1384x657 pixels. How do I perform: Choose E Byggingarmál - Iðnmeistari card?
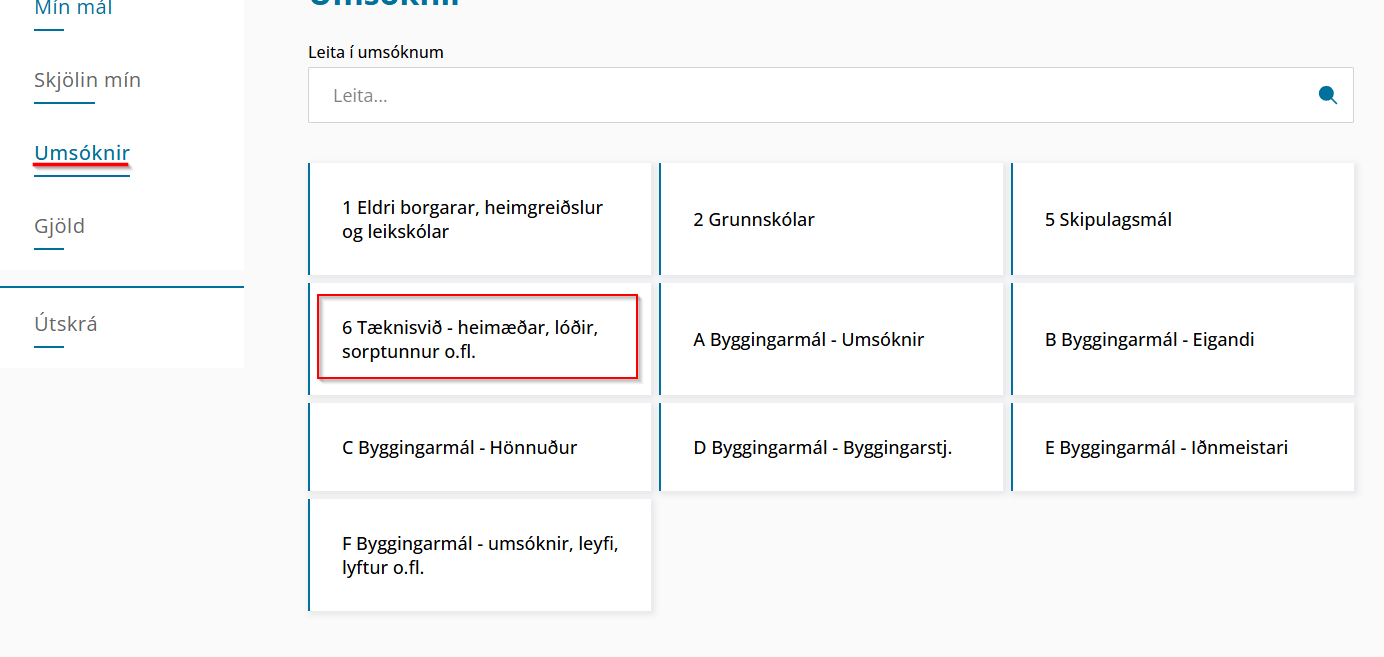pos(1182,447)
